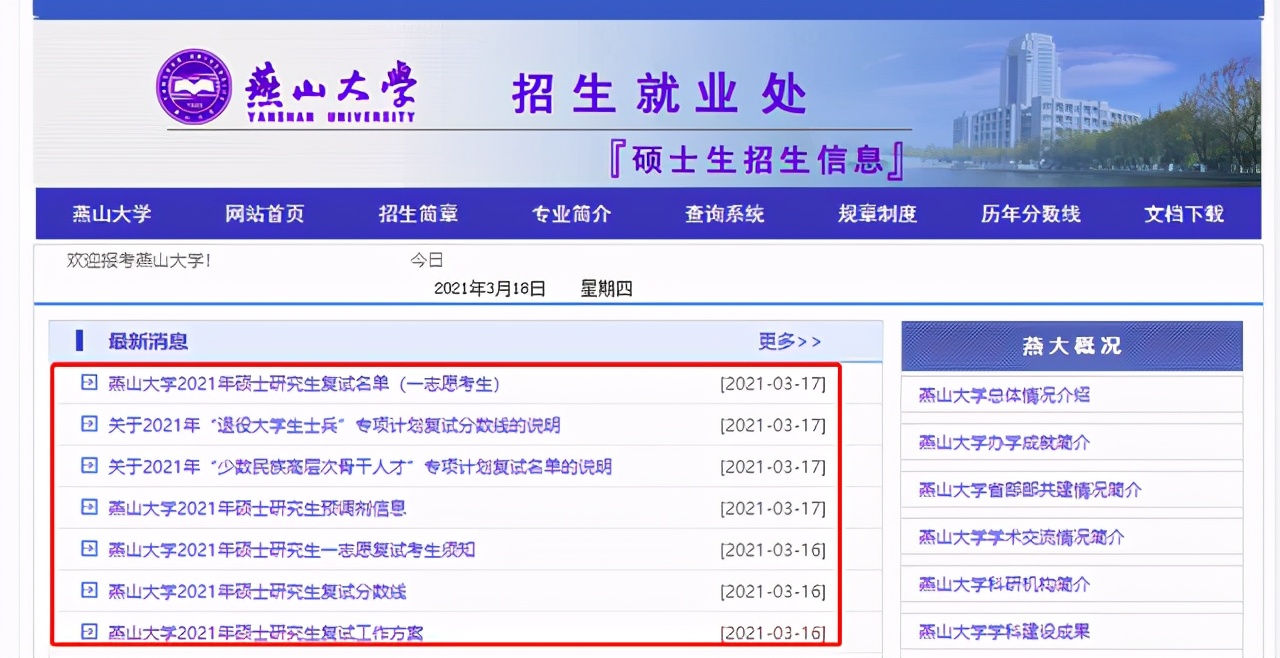1280x658 pixels.
Task: Click the icon before 预调剂信息 entry
Action: coord(88,508)
